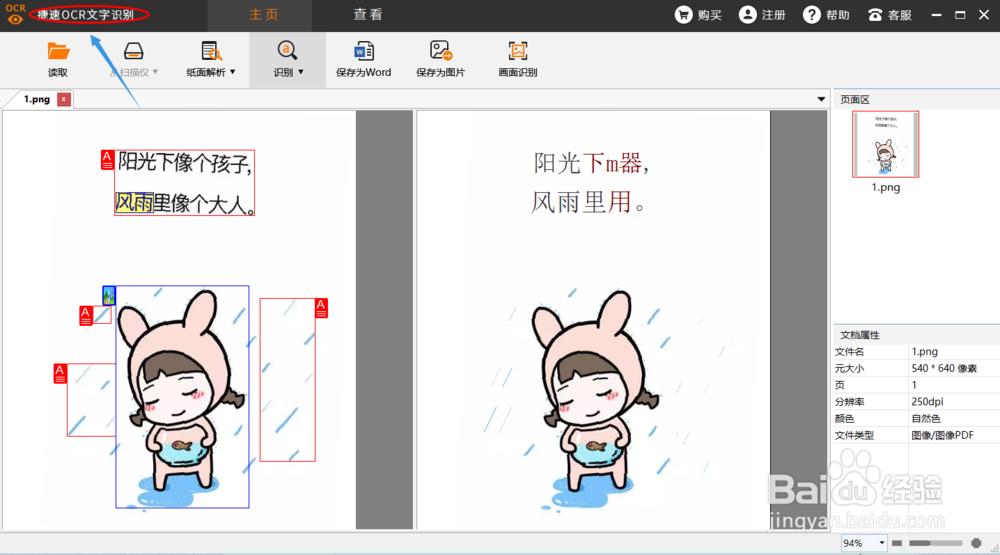Click 保存为Word icon
The image size is (1000, 555).
coord(364,51)
